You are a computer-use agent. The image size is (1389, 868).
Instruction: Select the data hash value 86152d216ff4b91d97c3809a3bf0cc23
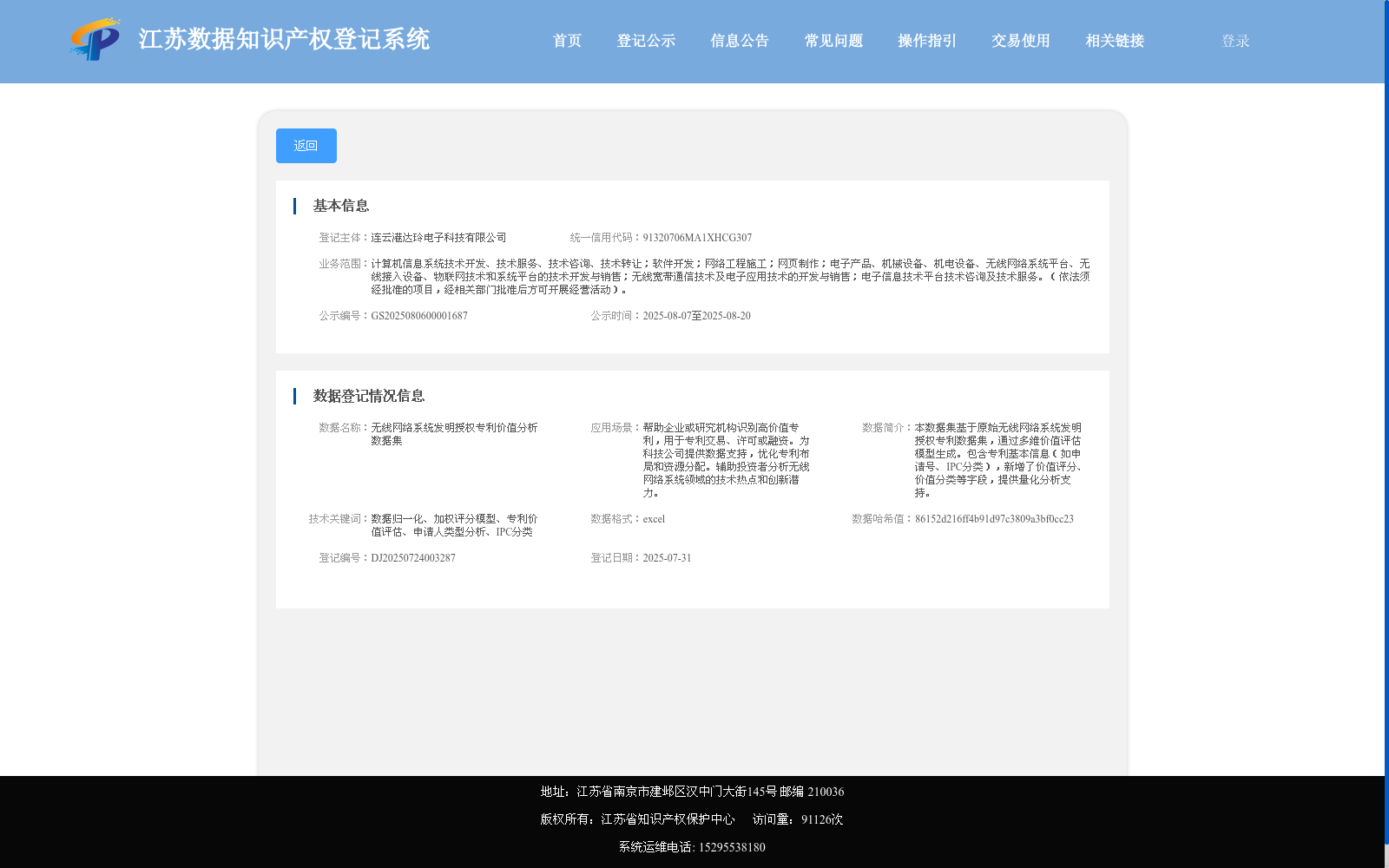pyautogui.click(x=994, y=519)
